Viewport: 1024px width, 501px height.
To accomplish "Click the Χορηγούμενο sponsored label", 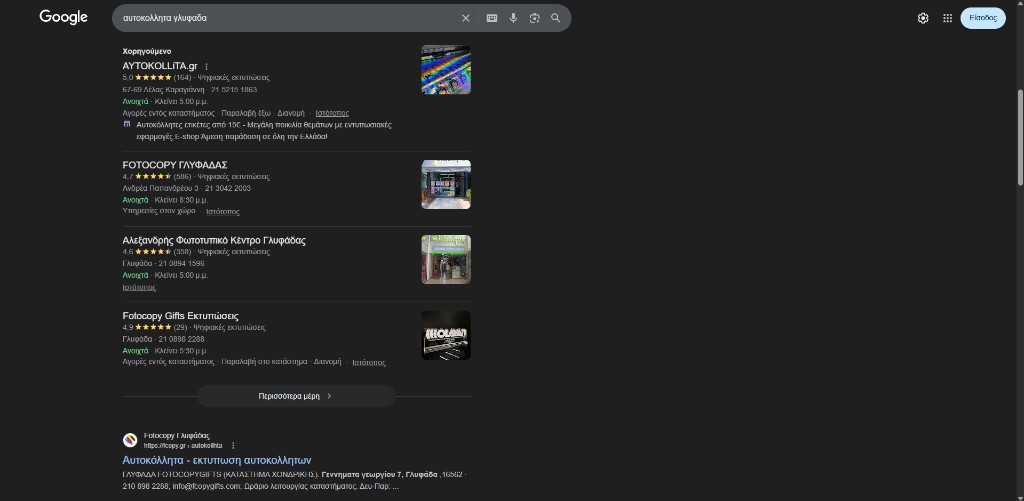I will (x=147, y=51).
